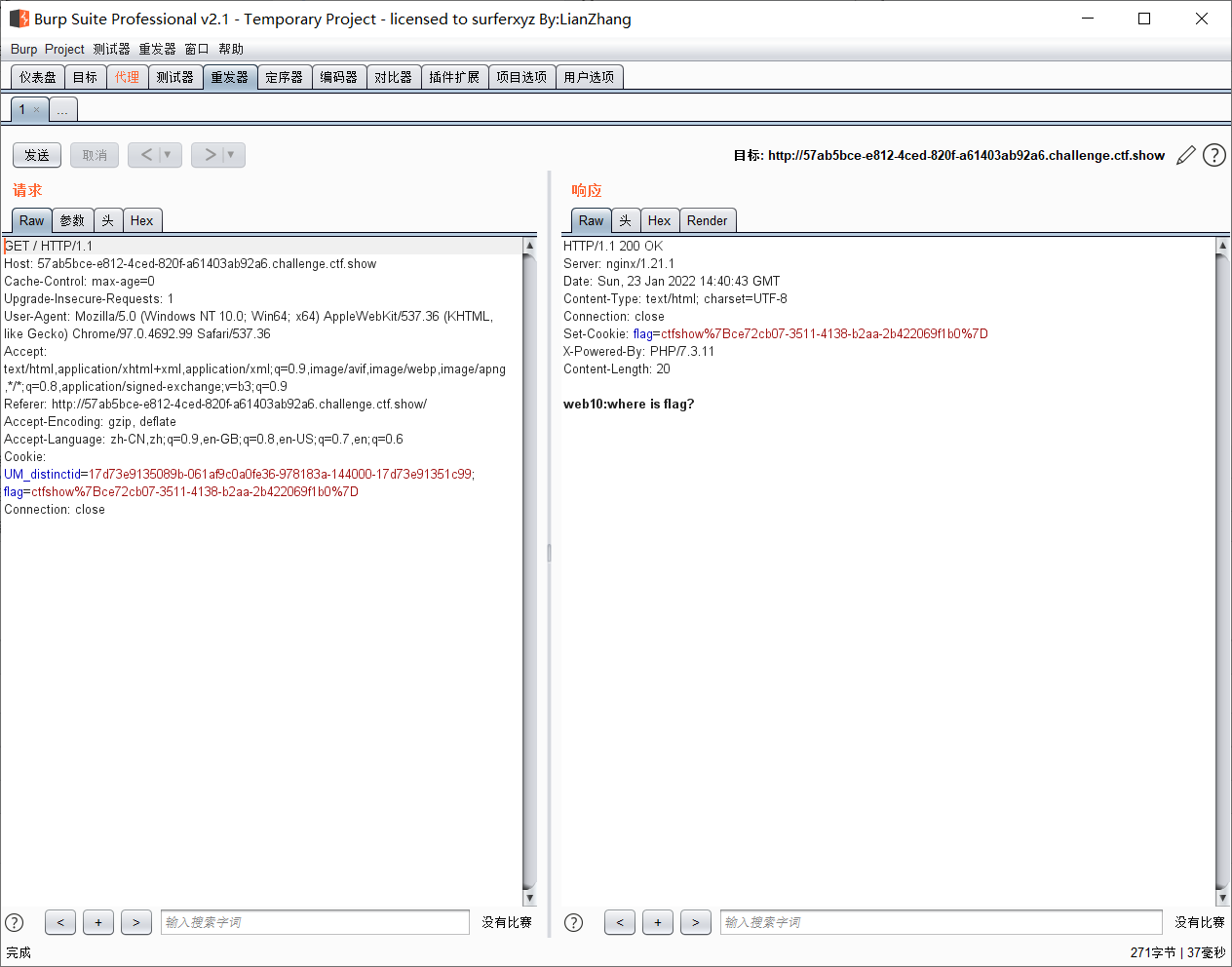This screenshot has width=1232, height=967.
Task: Click the 发送 (Send) button
Action: (37, 155)
